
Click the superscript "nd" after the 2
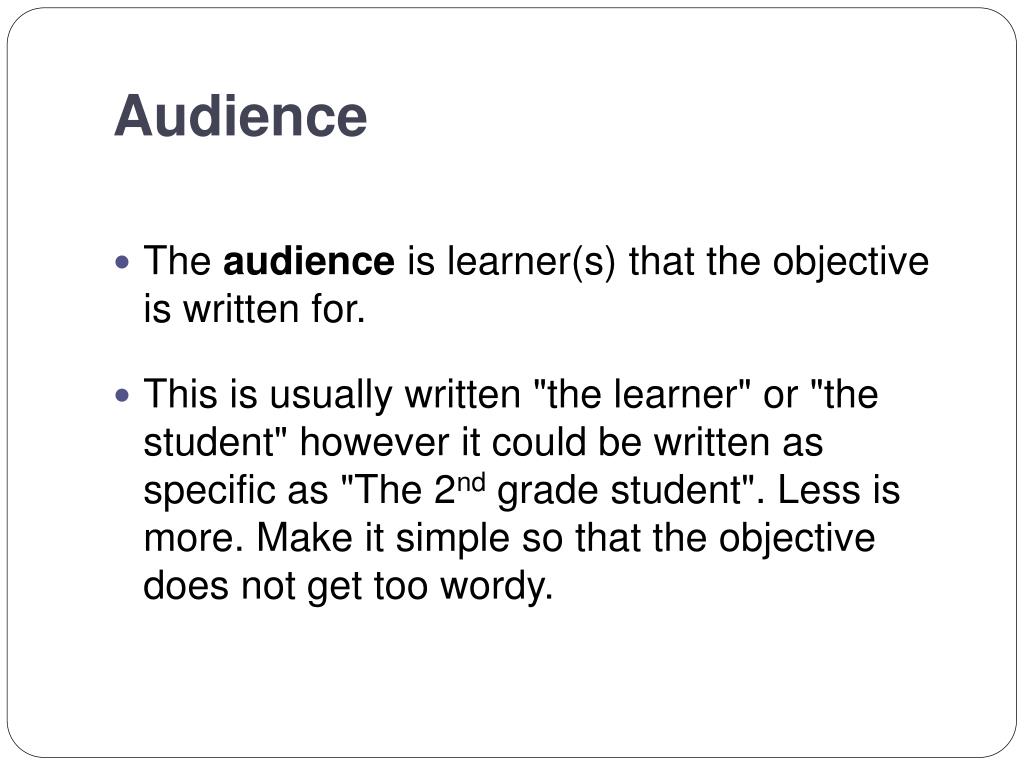471,483
